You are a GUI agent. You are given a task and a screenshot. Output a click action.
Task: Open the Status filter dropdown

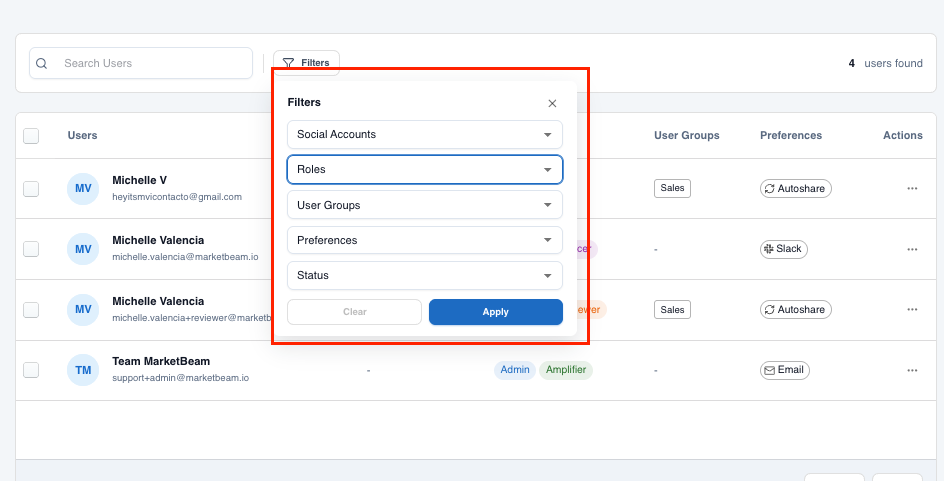[425, 275]
